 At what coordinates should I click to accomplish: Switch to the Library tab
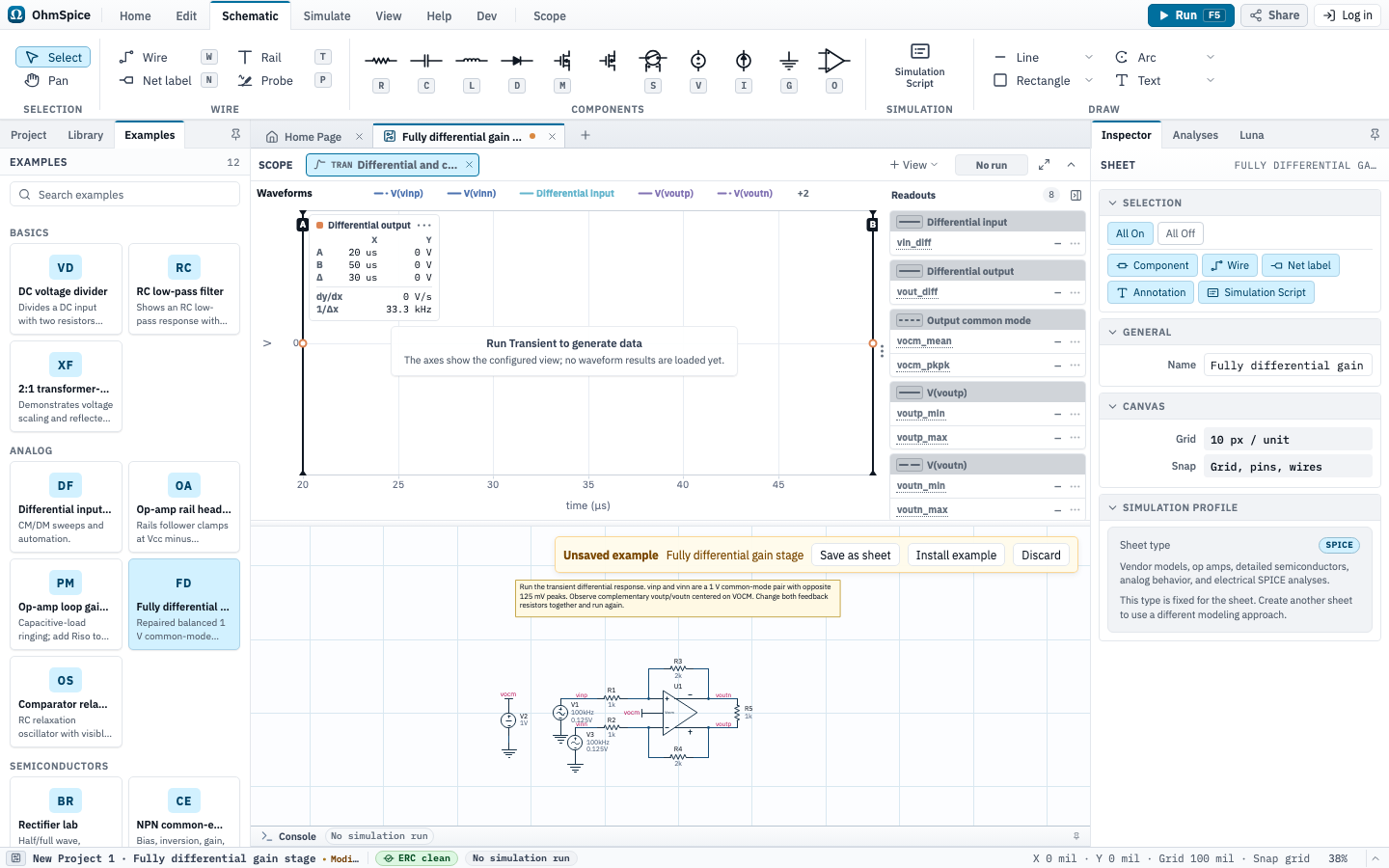click(86, 135)
